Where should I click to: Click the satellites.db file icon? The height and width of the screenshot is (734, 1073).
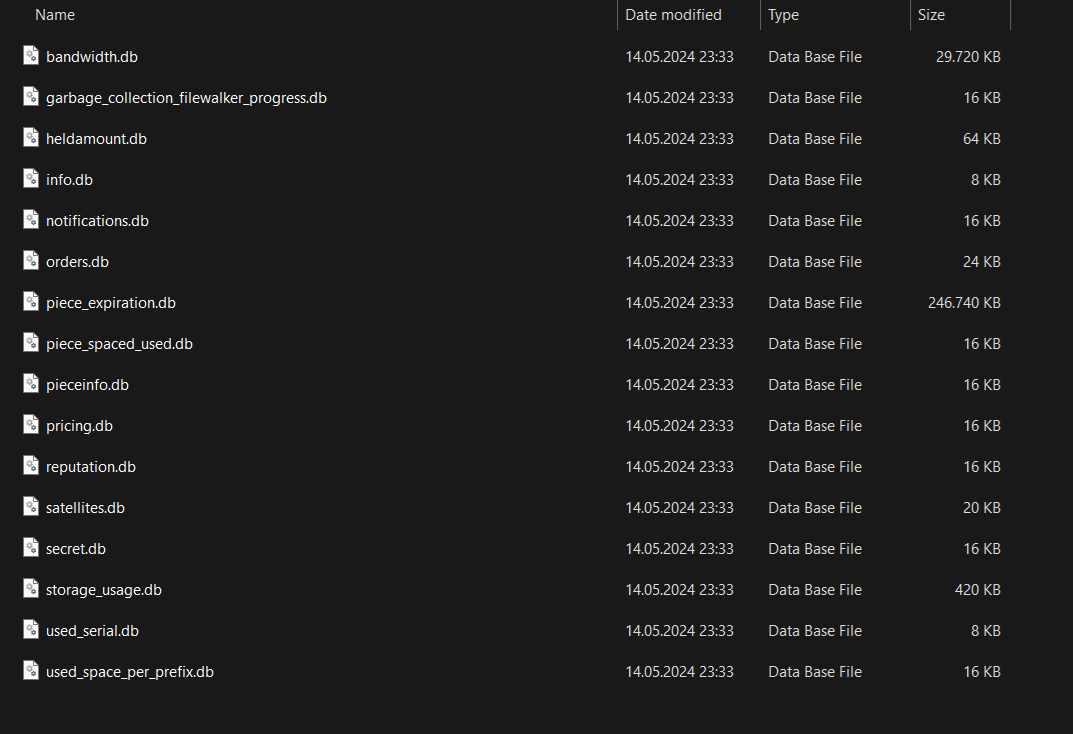(x=31, y=507)
